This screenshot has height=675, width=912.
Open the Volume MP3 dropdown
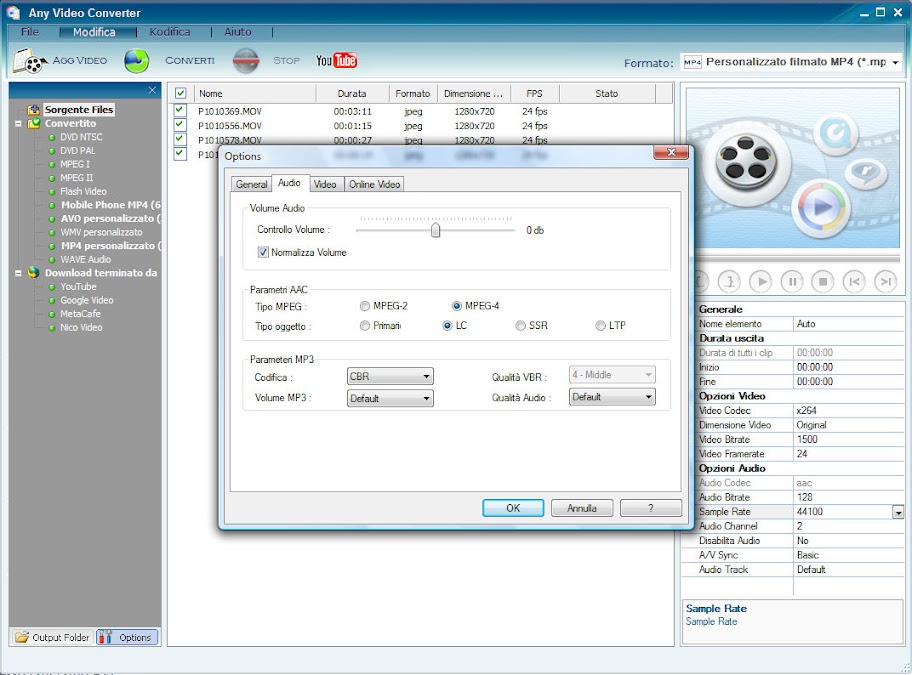point(390,398)
